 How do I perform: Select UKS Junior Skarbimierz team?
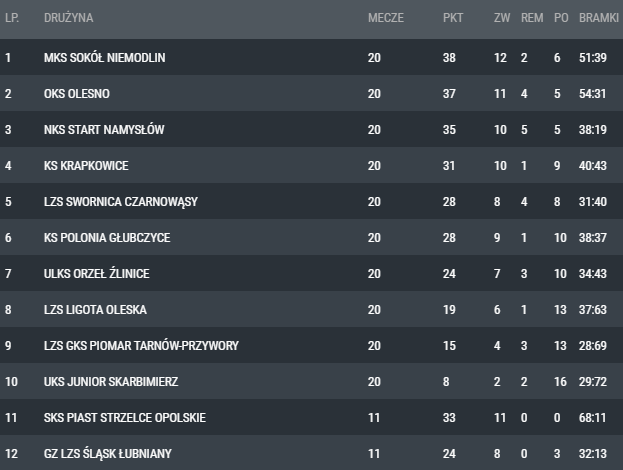coord(111,381)
